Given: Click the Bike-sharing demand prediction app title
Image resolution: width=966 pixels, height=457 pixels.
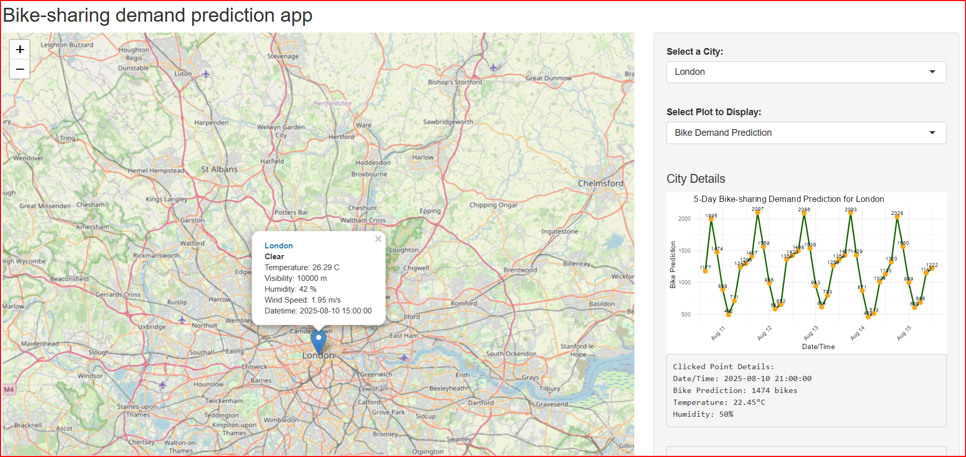Looking at the screenshot, I should [x=158, y=15].
